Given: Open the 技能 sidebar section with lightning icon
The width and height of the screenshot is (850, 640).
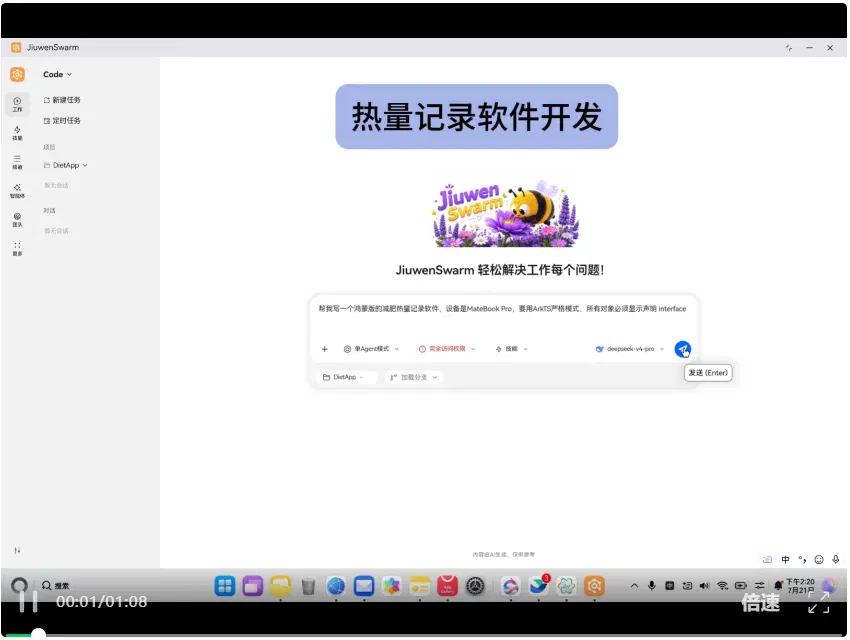Looking at the screenshot, I should [17, 133].
